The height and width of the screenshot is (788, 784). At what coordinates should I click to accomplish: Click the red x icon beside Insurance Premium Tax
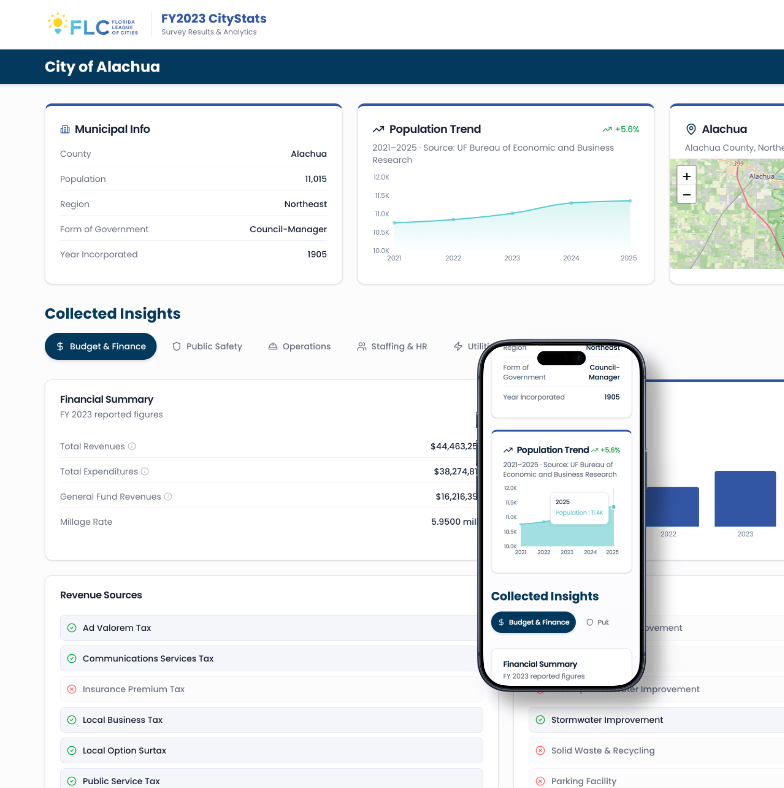coord(72,689)
